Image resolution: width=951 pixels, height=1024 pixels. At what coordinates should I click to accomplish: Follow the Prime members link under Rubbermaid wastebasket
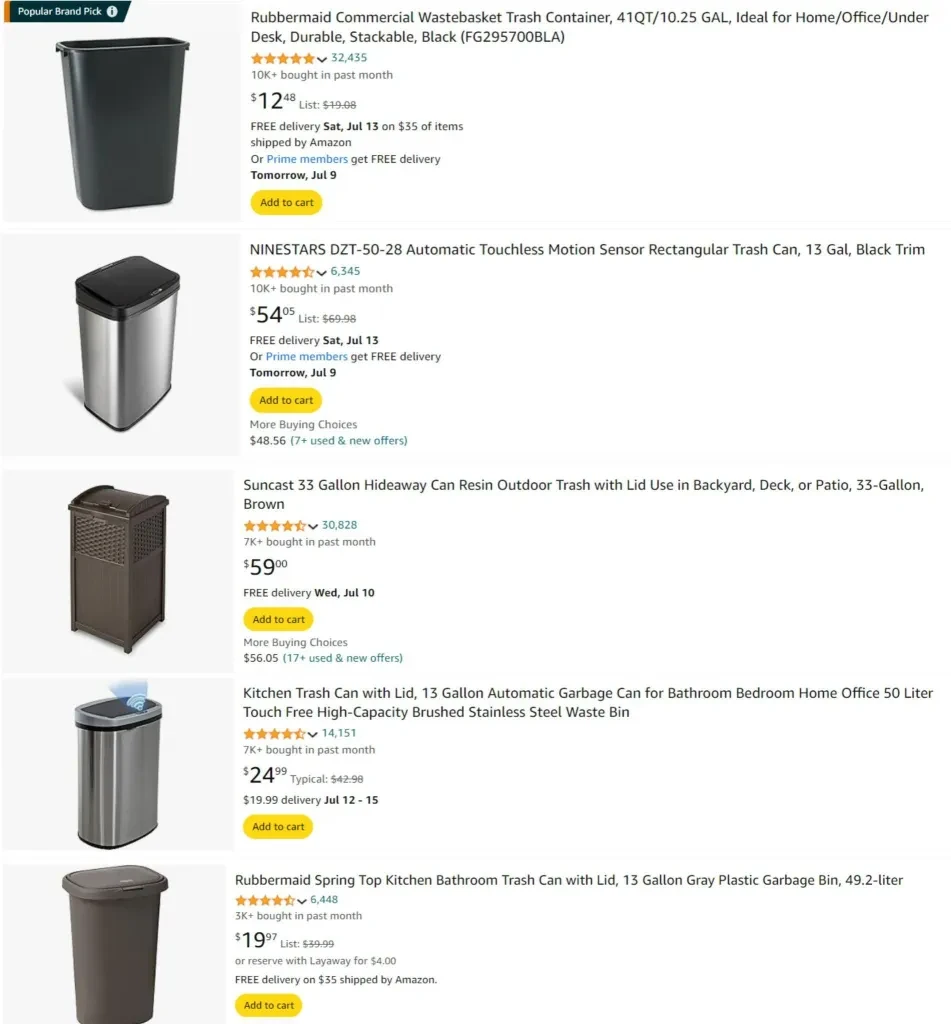pyautogui.click(x=307, y=159)
